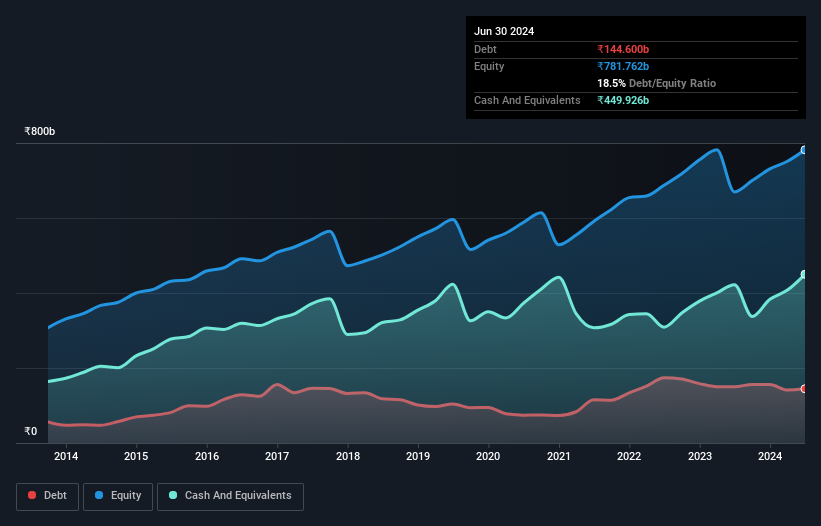Click the 2014 x-axis label
The height and width of the screenshot is (526, 821).
(x=66, y=456)
